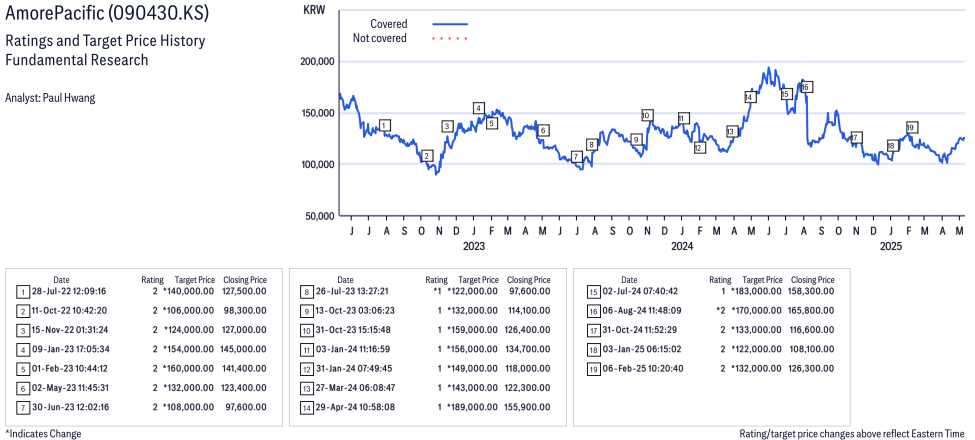Click the closing price 127,500.00

click(244, 291)
